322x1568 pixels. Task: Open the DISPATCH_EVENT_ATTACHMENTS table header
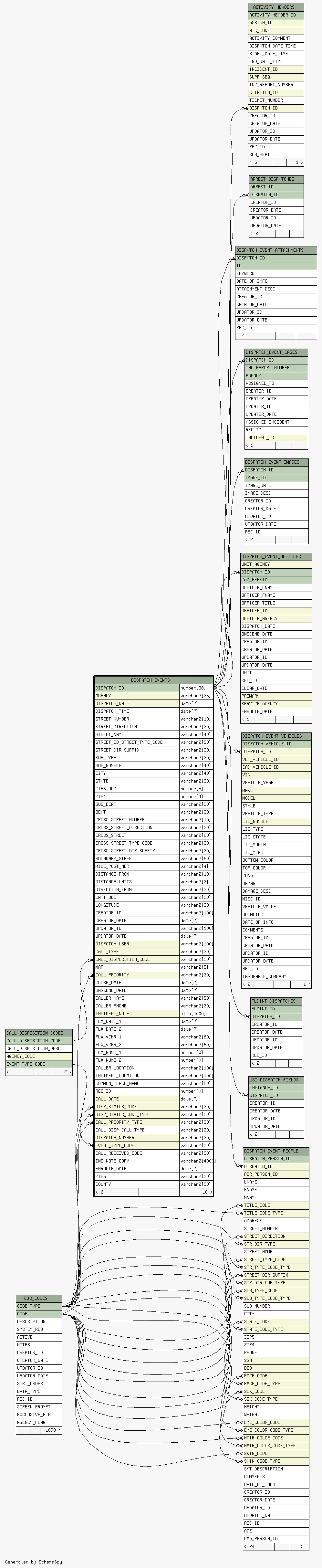click(276, 250)
